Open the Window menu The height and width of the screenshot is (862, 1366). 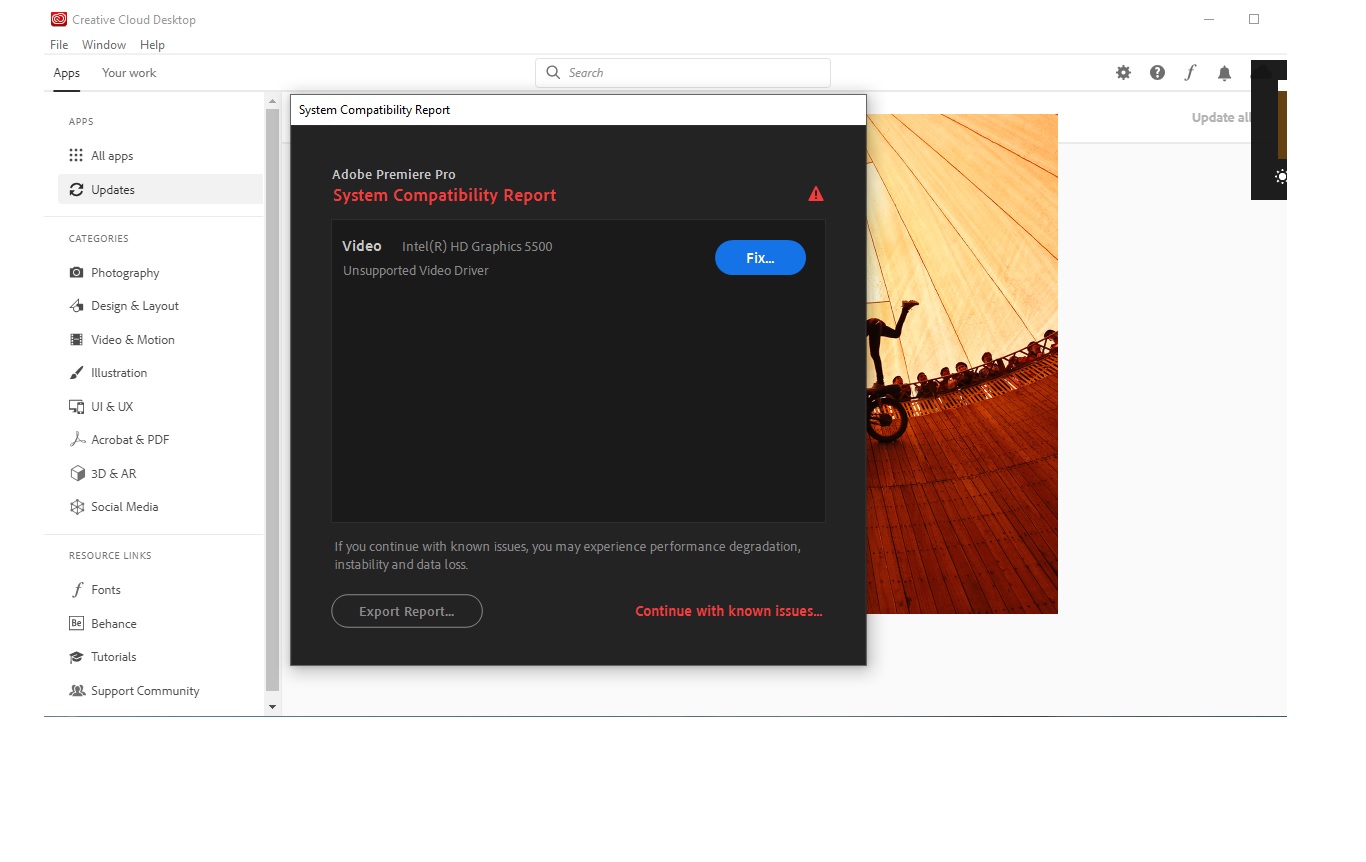(103, 44)
